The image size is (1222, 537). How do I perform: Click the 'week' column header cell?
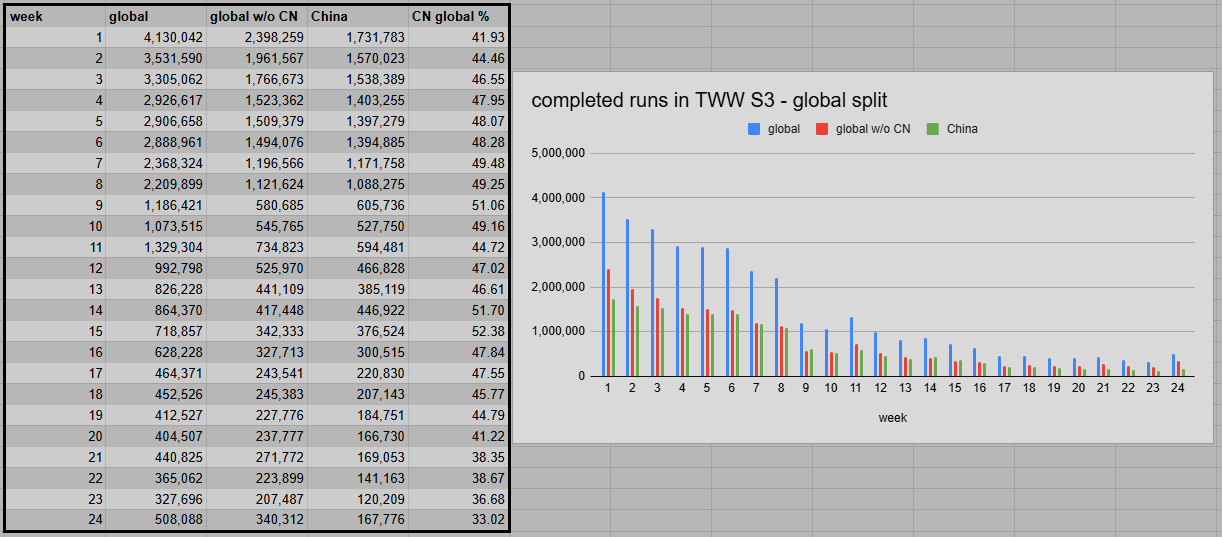[55, 16]
